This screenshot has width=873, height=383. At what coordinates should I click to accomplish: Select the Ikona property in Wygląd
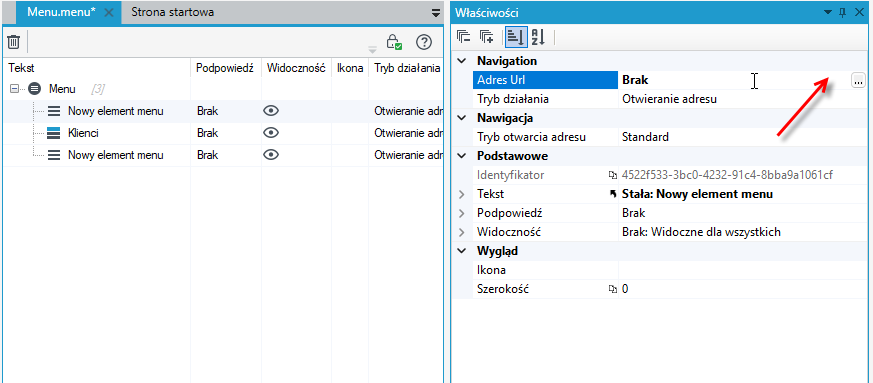coord(491,270)
